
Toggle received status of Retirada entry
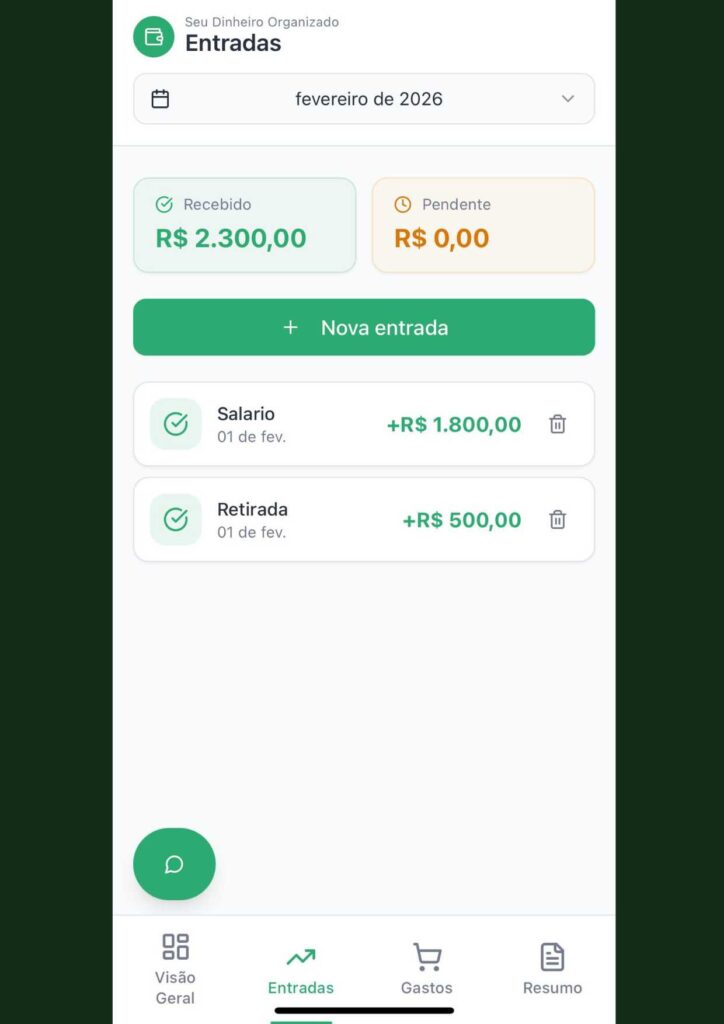(176, 520)
